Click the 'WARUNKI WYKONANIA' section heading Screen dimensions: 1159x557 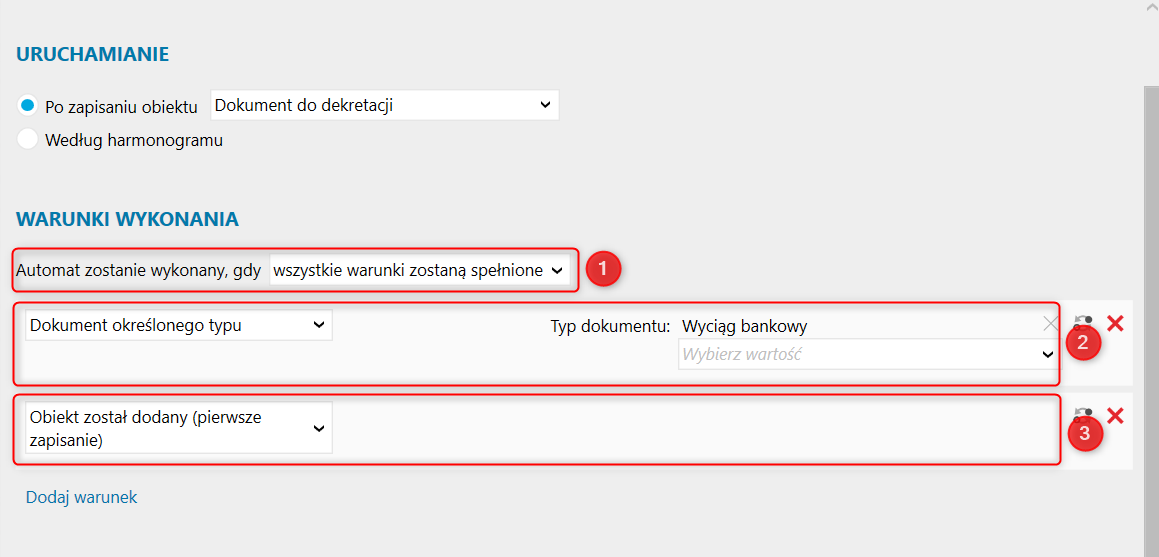pos(127,219)
